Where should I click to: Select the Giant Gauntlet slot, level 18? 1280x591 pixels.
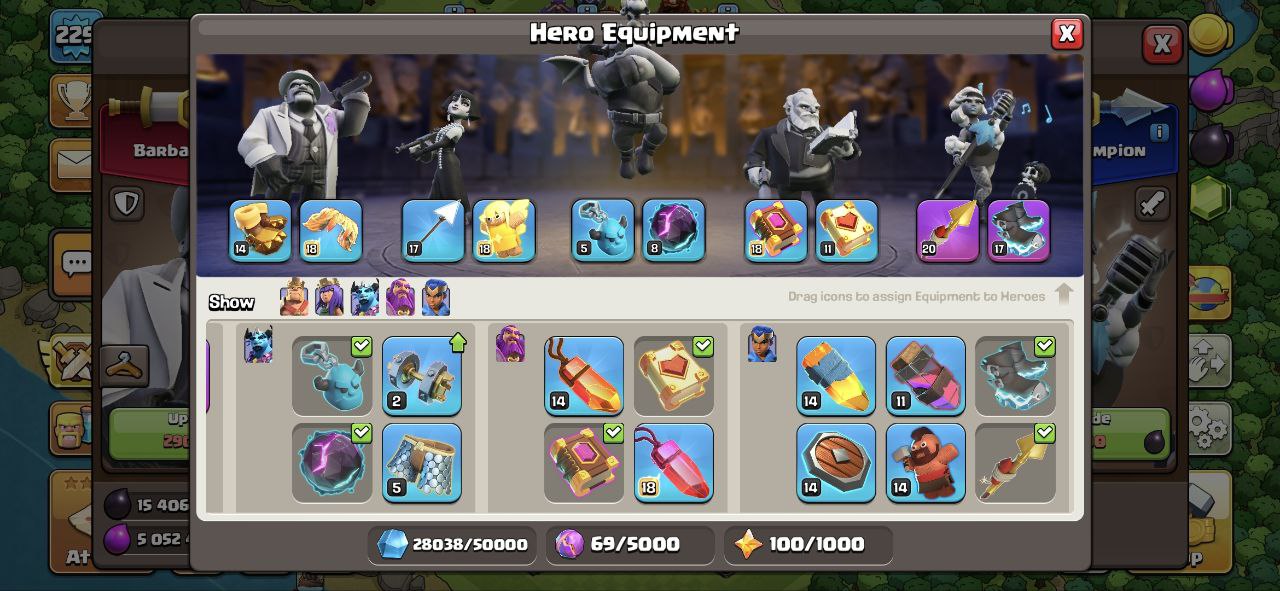click(x=331, y=231)
